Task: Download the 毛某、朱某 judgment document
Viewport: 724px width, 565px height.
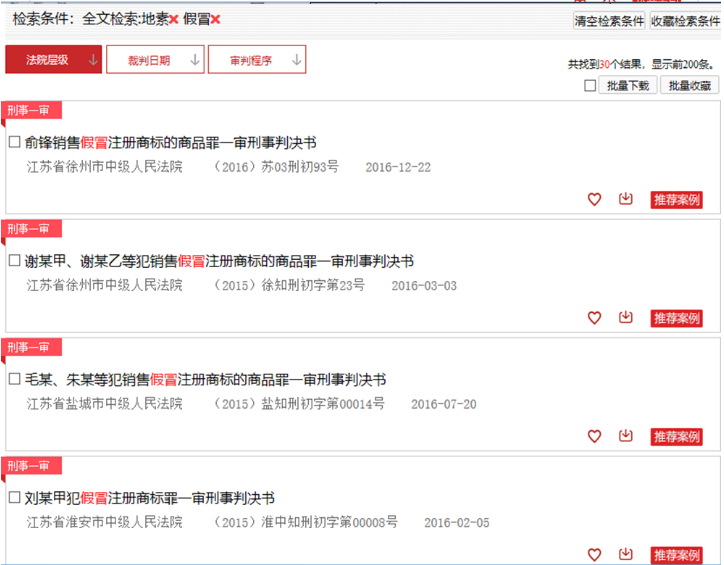Action: (x=626, y=436)
